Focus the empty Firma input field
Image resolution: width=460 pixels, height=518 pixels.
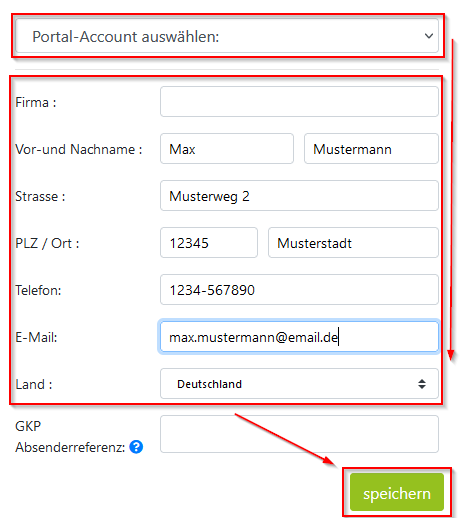coord(299,102)
